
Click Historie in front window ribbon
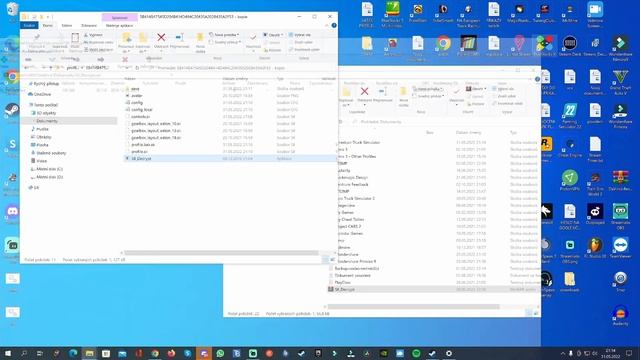click(272, 50)
